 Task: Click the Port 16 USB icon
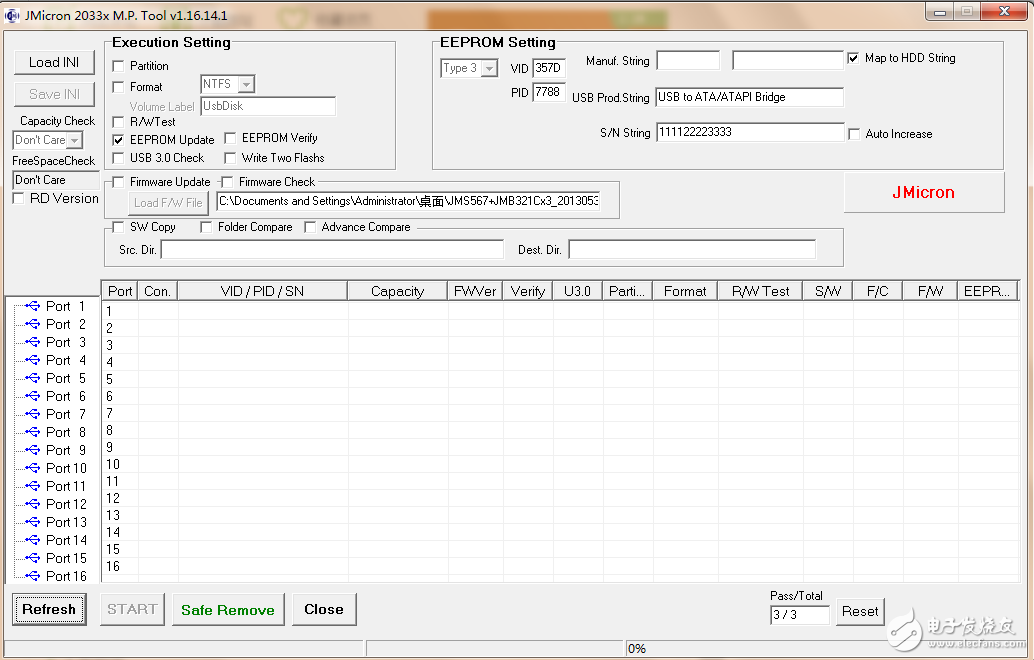click(33, 576)
